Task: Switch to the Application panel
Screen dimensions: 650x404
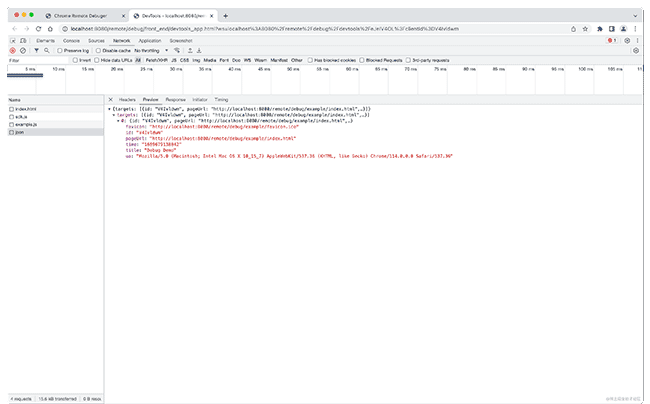Action: [x=150, y=41]
